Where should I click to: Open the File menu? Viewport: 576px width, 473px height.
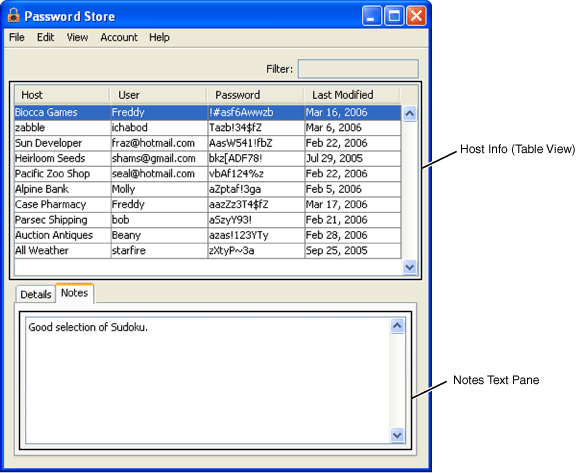pyautogui.click(x=17, y=37)
